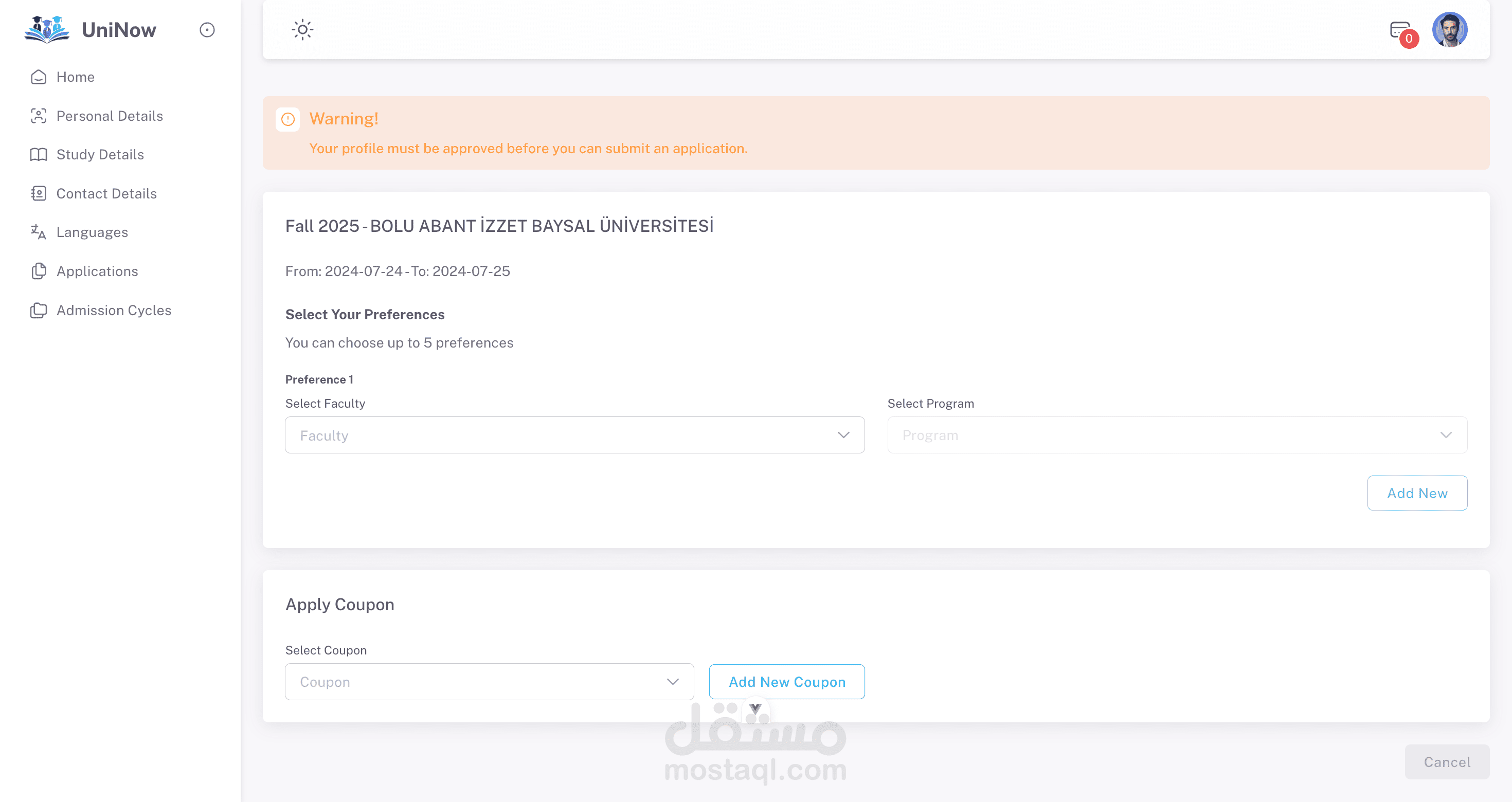Open user profile avatar menu
The height and width of the screenshot is (802, 1512).
(1449, 30)
